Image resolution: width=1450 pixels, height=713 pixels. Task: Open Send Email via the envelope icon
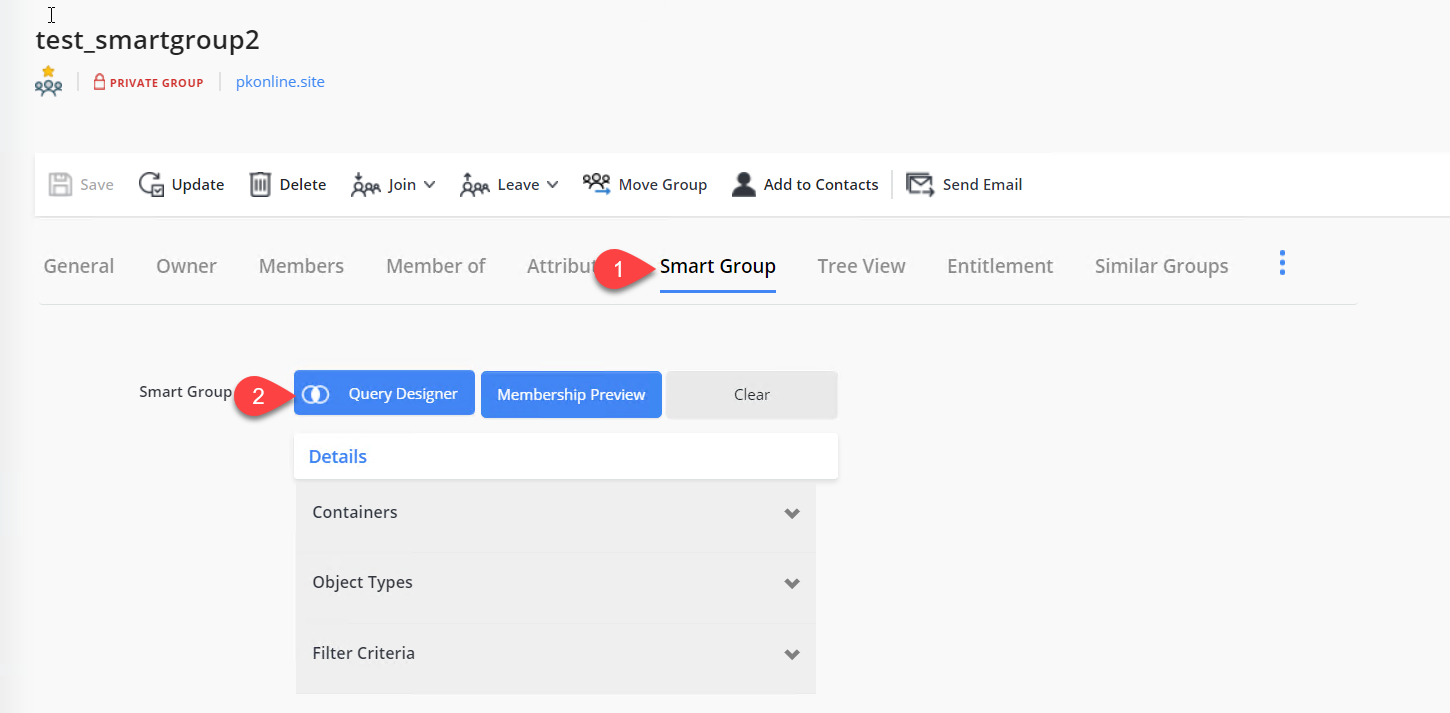(919, 183)
